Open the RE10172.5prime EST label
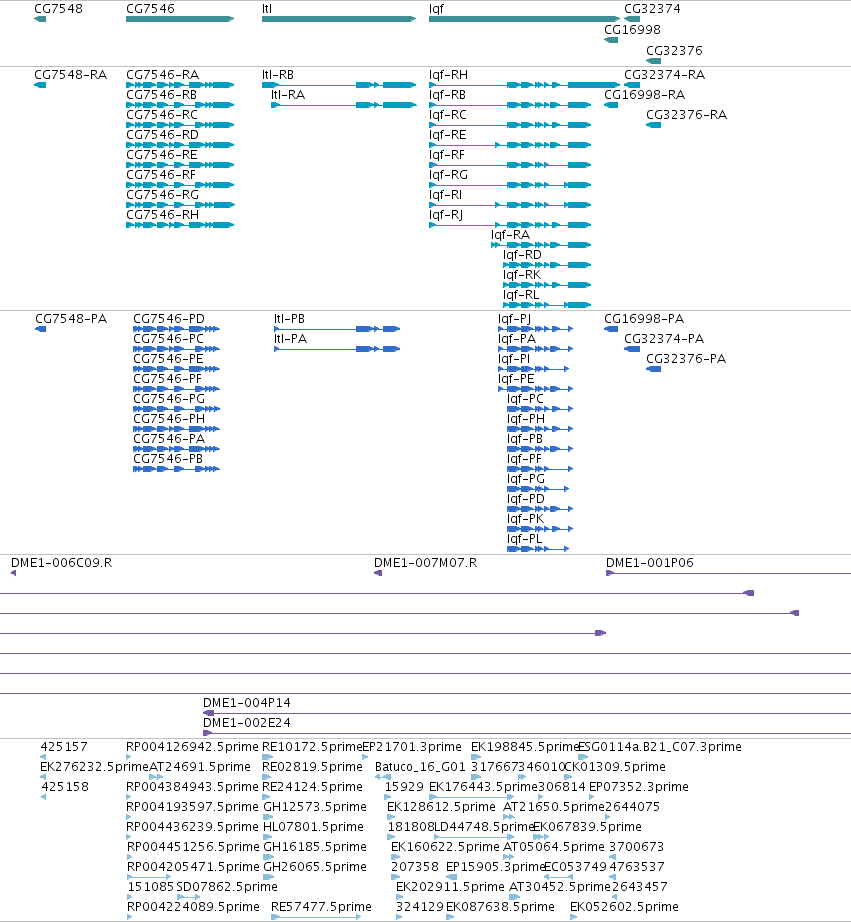Viewport: 851px width, 922px height. tap(312, 747)
